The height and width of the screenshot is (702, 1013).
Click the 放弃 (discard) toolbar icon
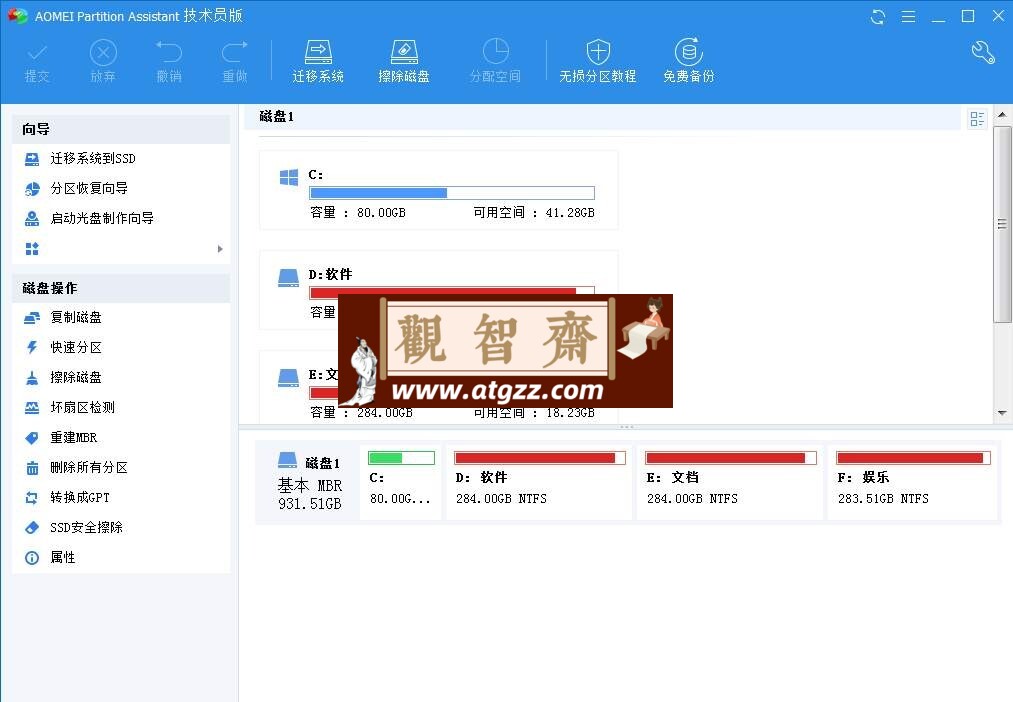coord(103,62)
